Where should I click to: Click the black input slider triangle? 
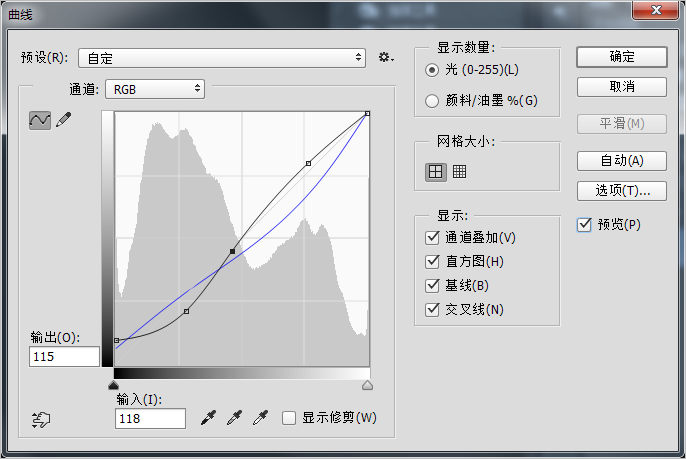[x=113, y=385]
